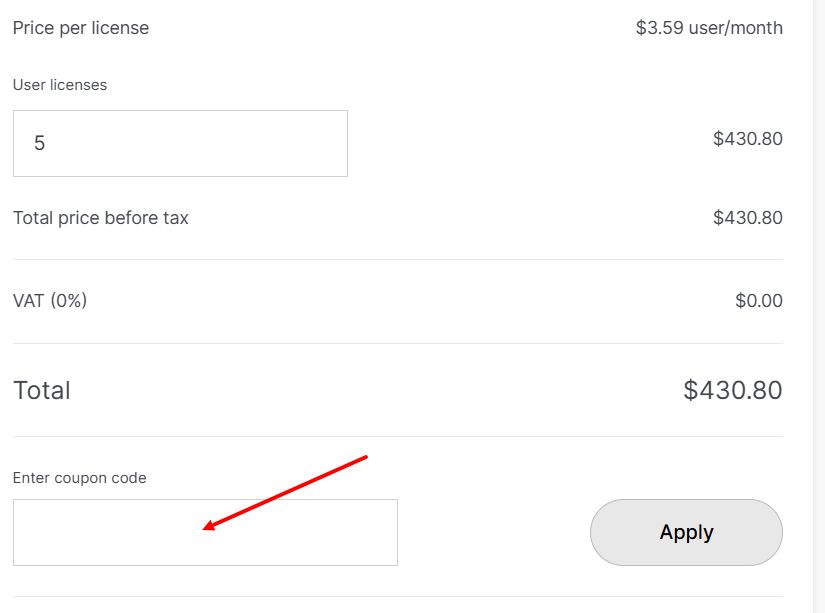Click inside the User licenses input field
Image resolution: width=825 pixels, height=613 pixels.
pyautogui.click(x=180, y=142)
